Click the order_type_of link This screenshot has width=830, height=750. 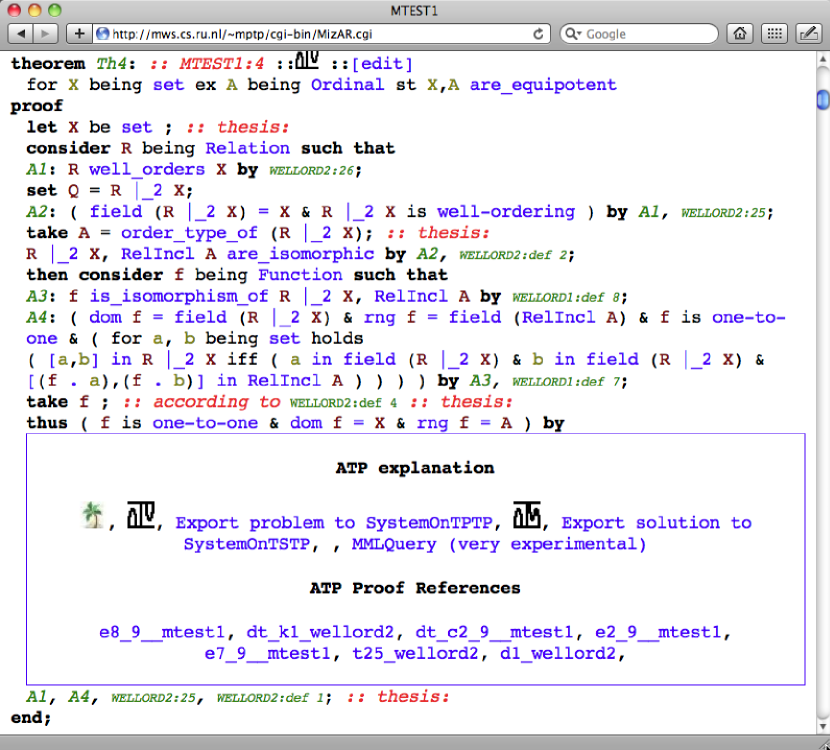189,232
